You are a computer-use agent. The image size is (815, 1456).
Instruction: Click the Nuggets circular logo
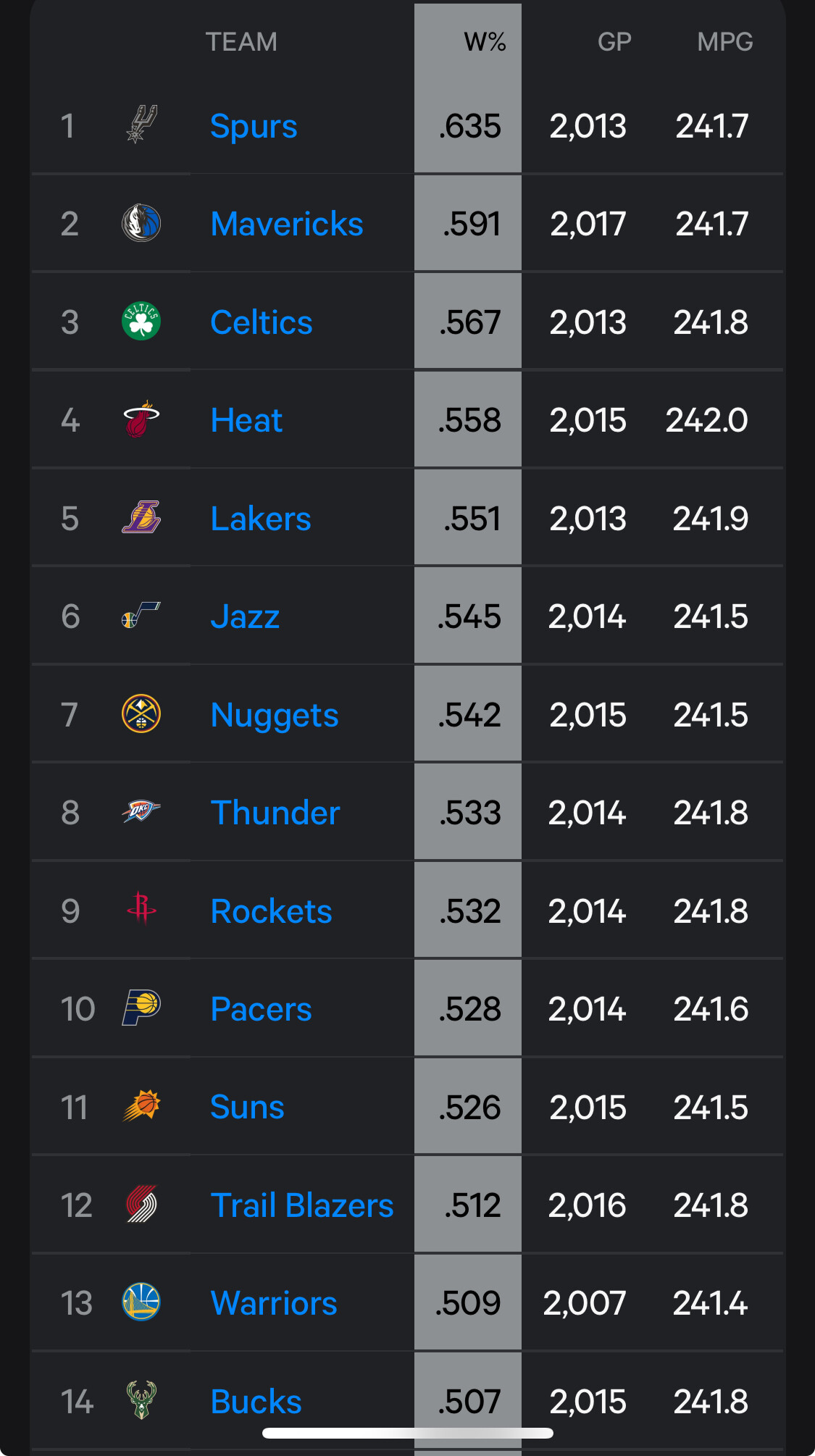pyautogui.click(x=141, y=714)
